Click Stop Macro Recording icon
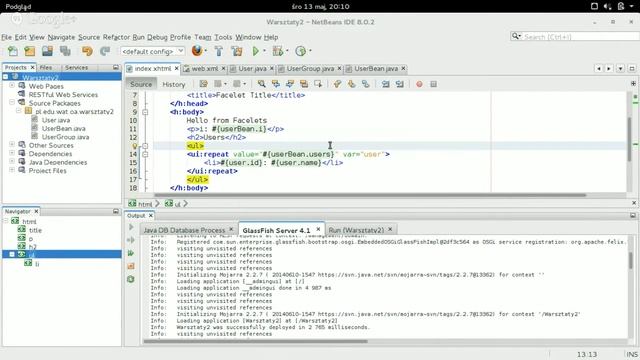Screen dimensions: 640x360 433,84
